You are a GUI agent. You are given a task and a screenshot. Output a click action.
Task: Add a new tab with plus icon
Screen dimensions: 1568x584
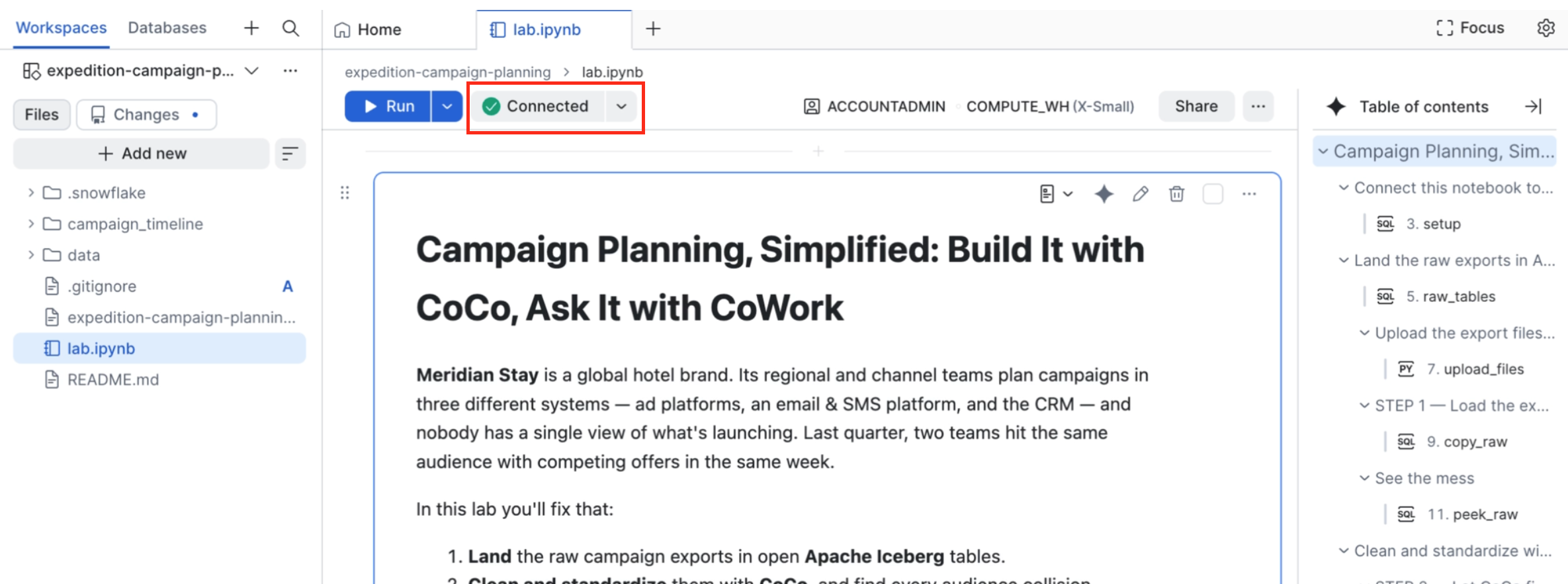point(653,28)
